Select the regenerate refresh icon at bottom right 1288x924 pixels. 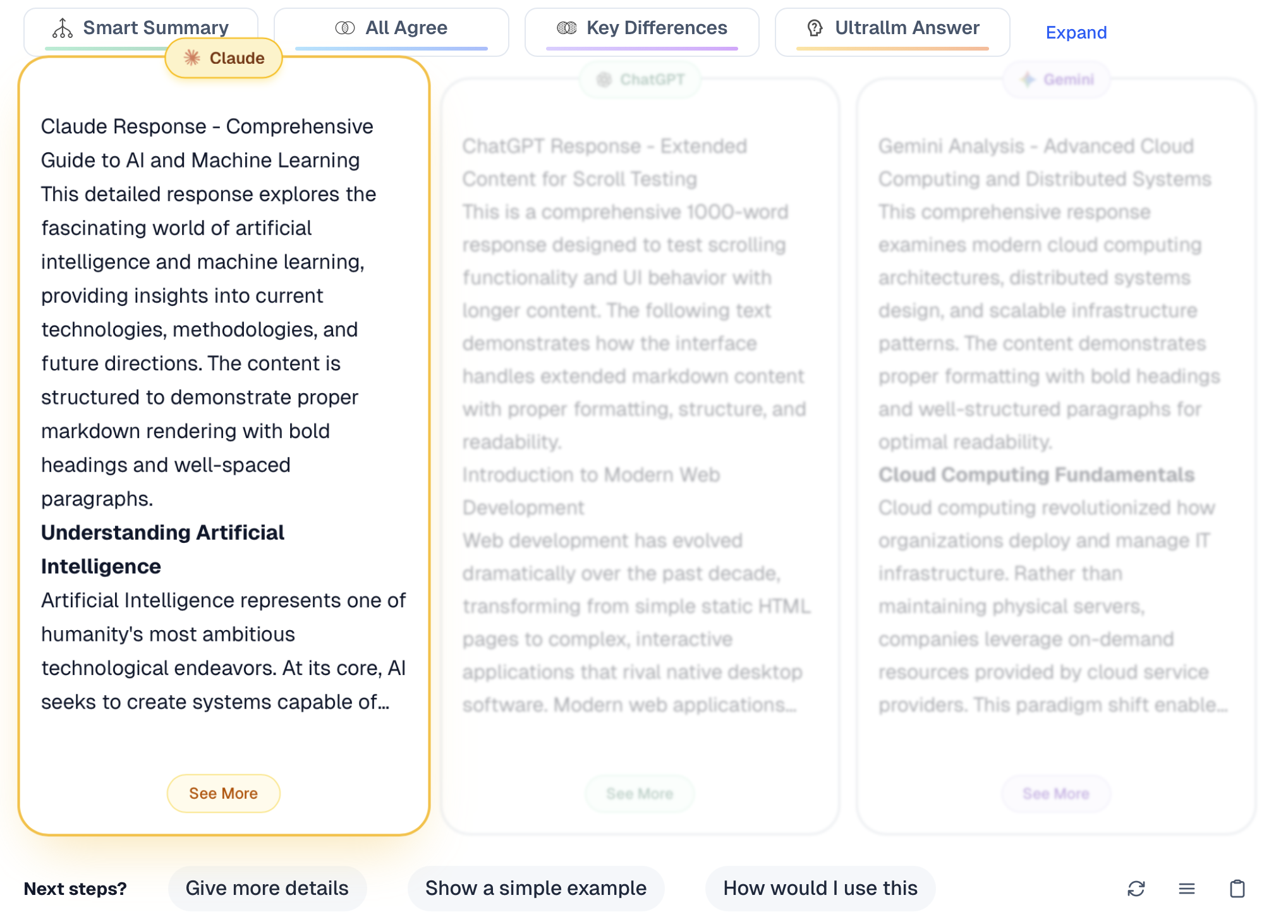click(x=1137, y=889)
